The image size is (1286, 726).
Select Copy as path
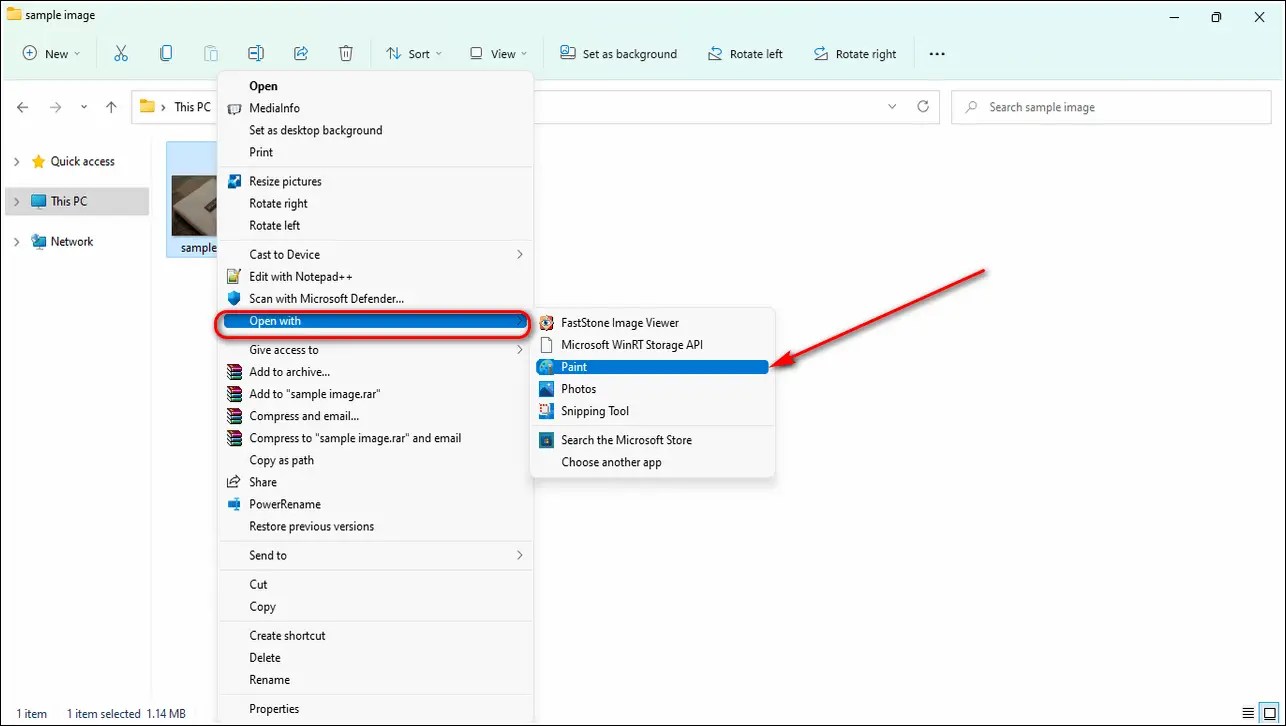pyautogui.click(x=374, y=460)
